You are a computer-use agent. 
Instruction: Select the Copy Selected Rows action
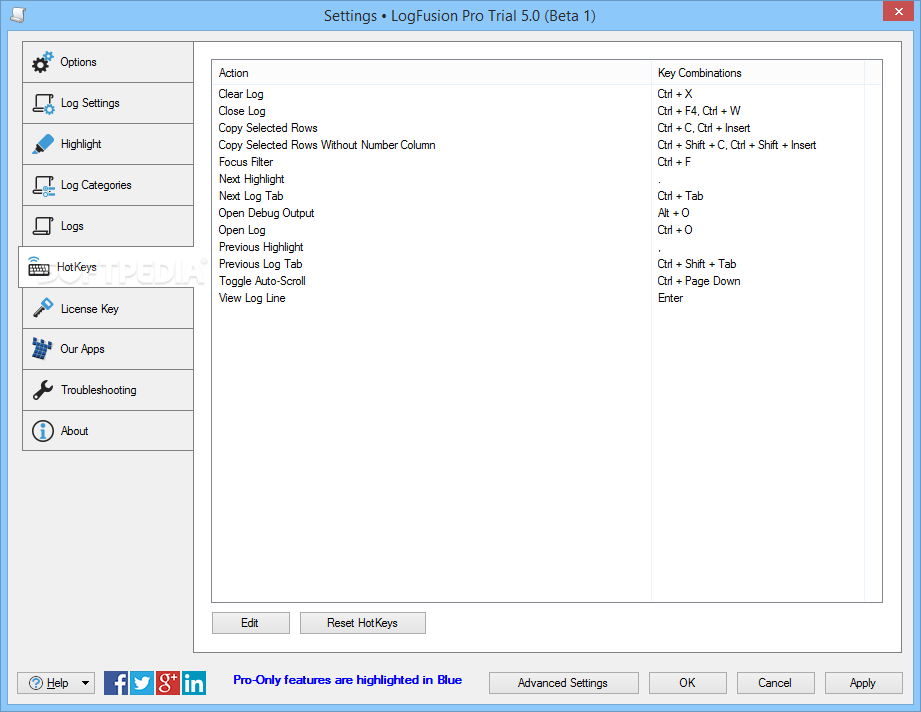click(x=547, y=128)
